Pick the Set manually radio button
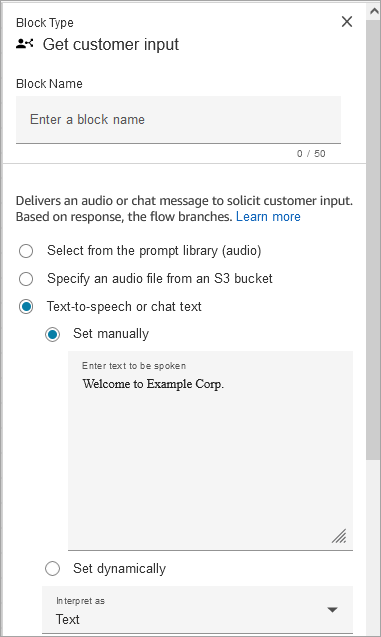 (52, 334)
